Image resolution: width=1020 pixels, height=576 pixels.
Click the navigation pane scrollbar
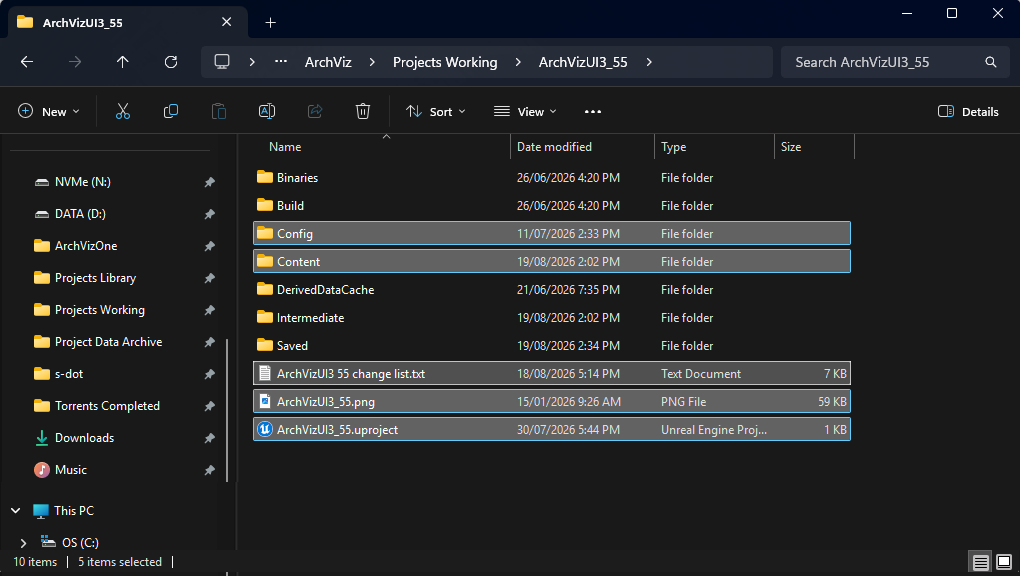(x=227, y=410)
